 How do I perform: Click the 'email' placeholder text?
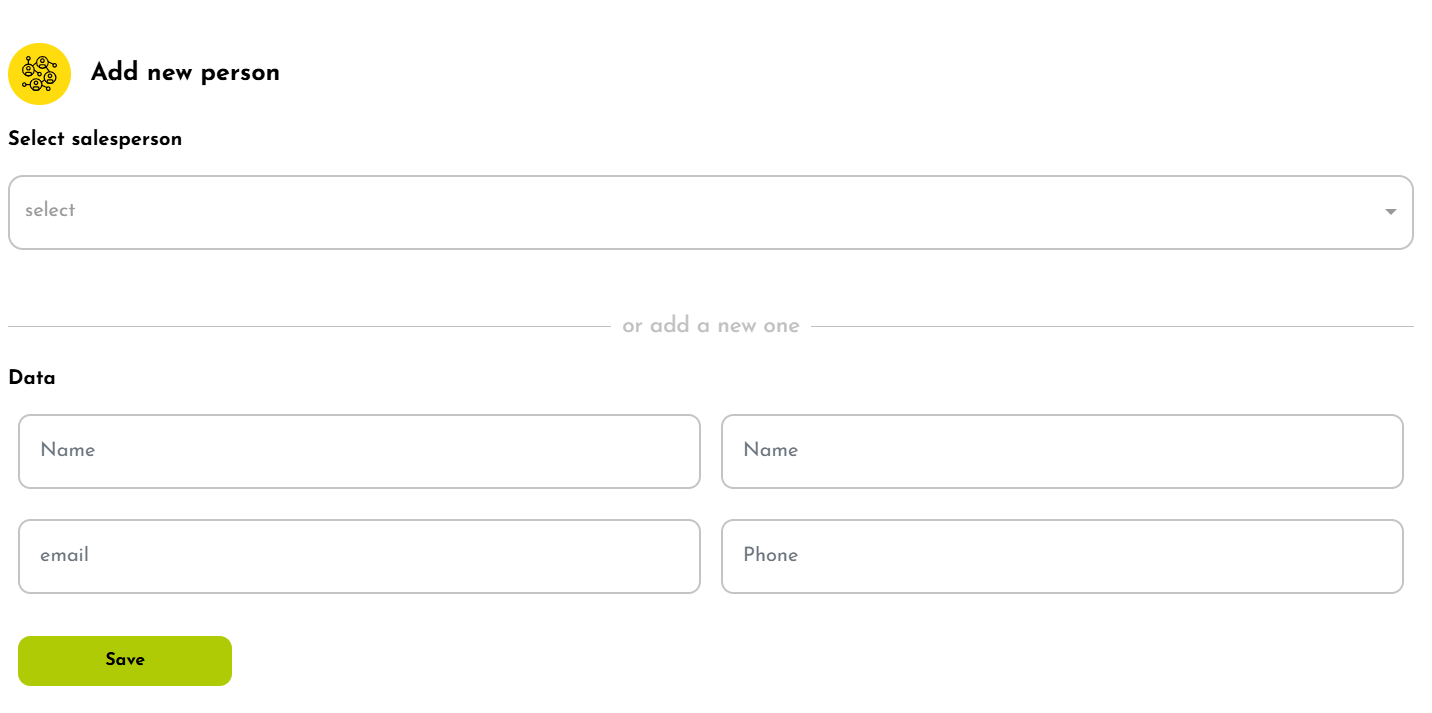pos(64,555)
